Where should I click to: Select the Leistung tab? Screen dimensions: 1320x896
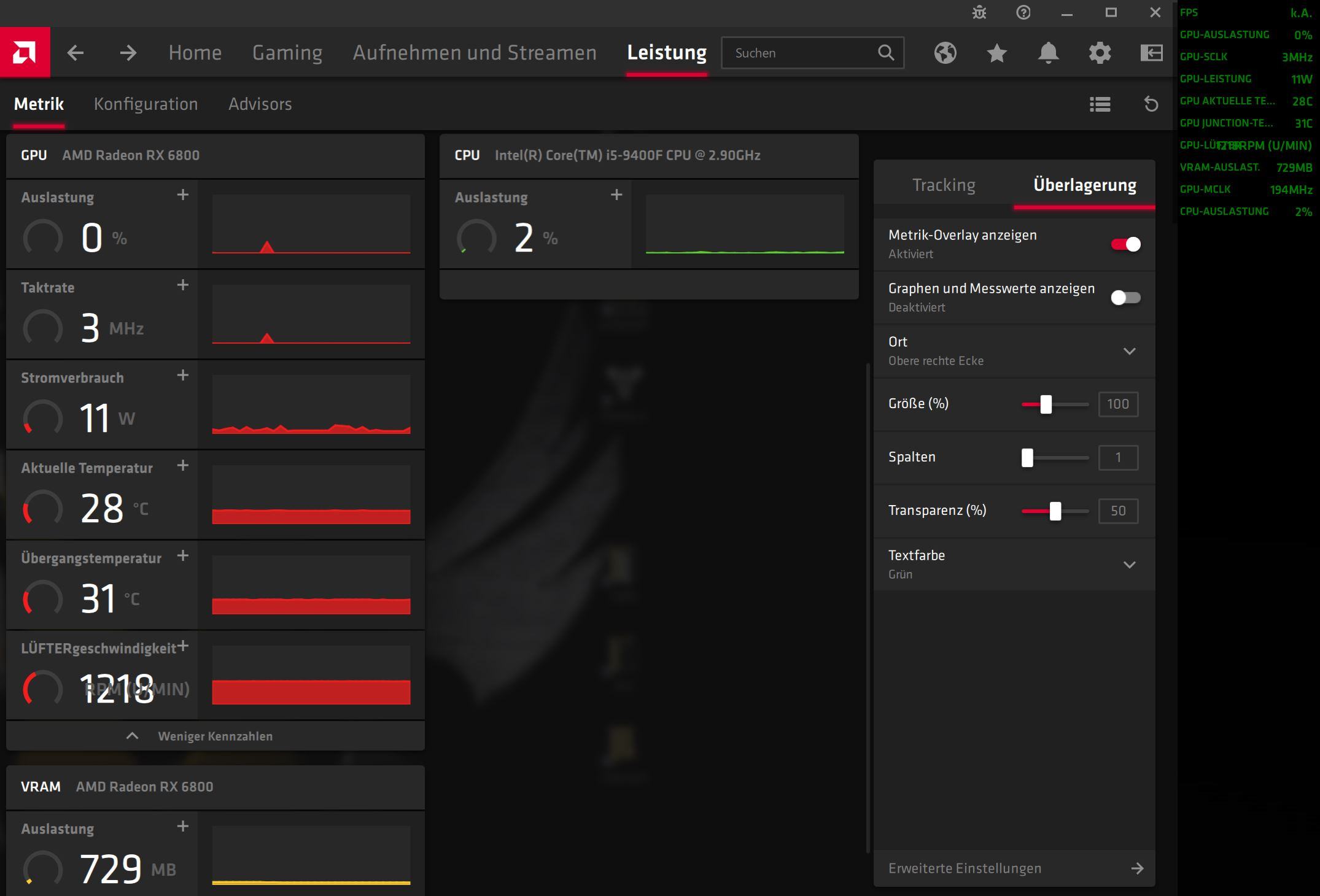[667, 53]
